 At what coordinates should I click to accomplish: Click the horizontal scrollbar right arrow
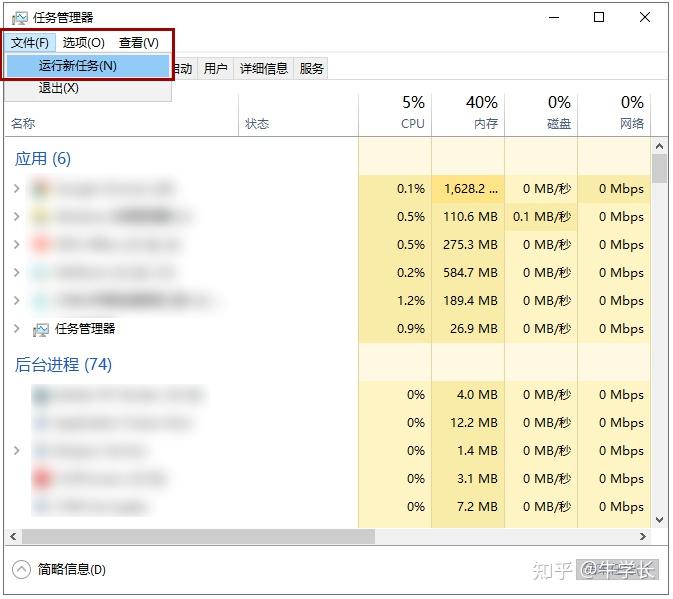(642, 537)
